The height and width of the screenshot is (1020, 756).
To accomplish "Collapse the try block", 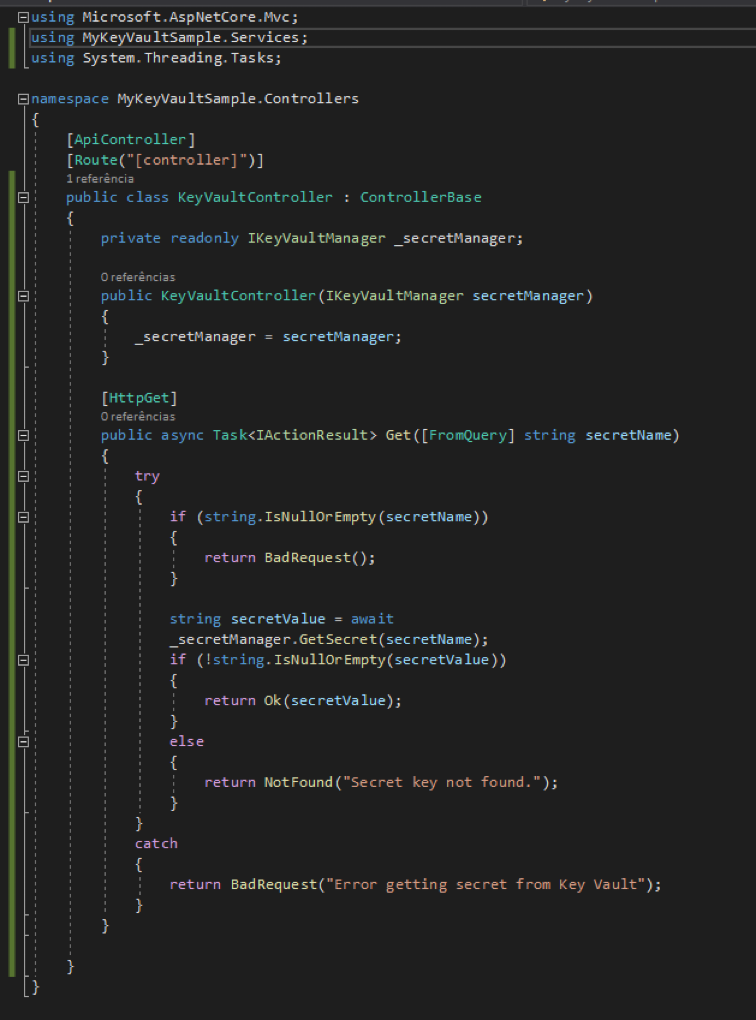I will tap(23, 476).
